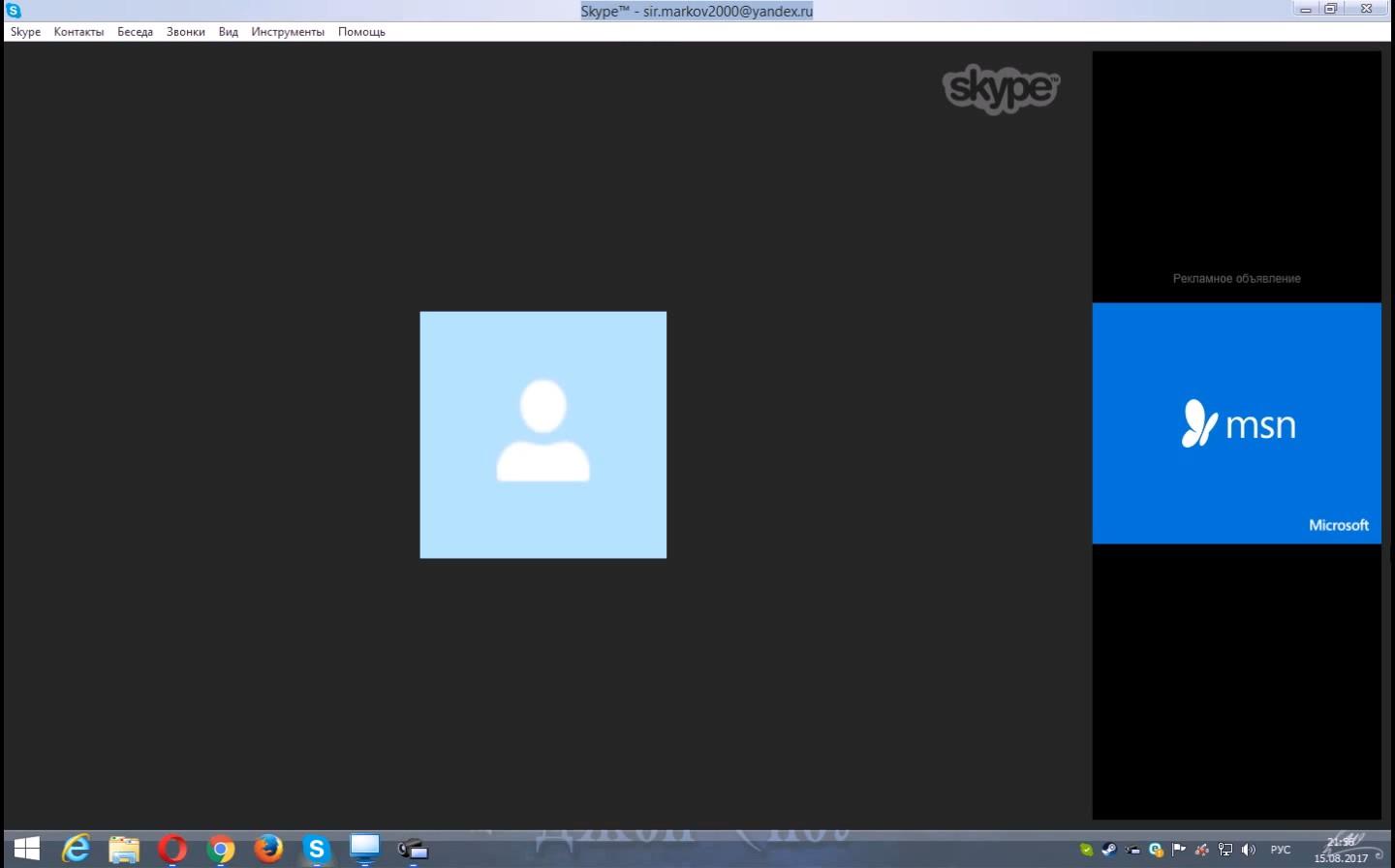
Task: Open the Windows Start menu
Action: (27, 850)
